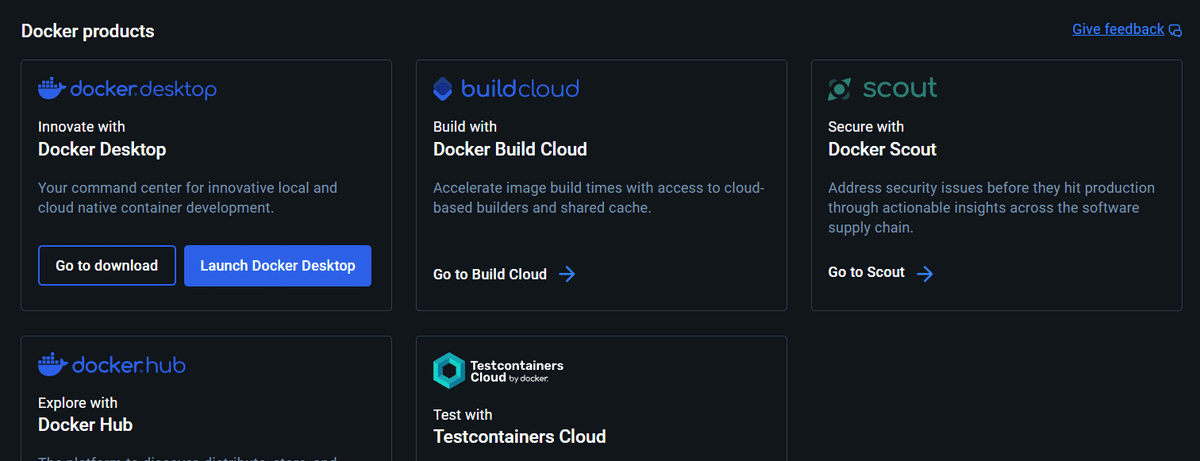This screenshot has width=1200, height=461.
Task: Click the Docker Scout logo
Action: pyautogui.click(x=883, y=88)
